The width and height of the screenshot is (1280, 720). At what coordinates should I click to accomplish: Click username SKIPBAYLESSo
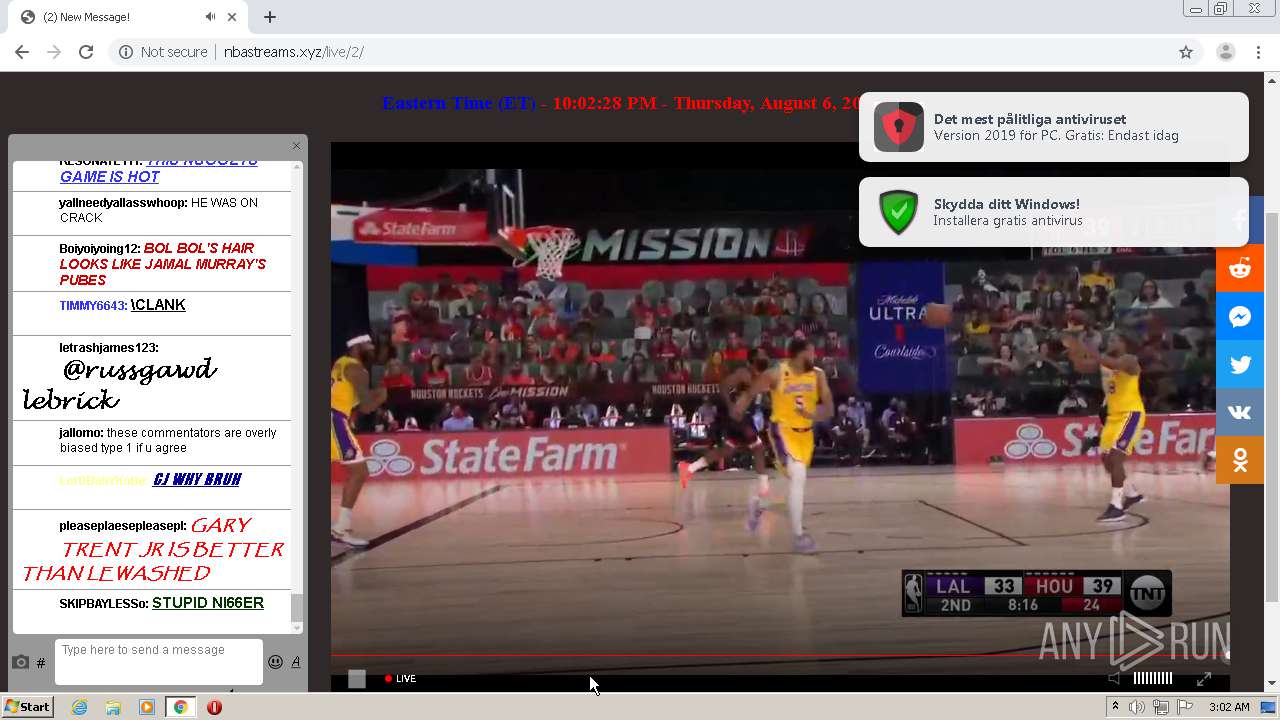(103, 604)
